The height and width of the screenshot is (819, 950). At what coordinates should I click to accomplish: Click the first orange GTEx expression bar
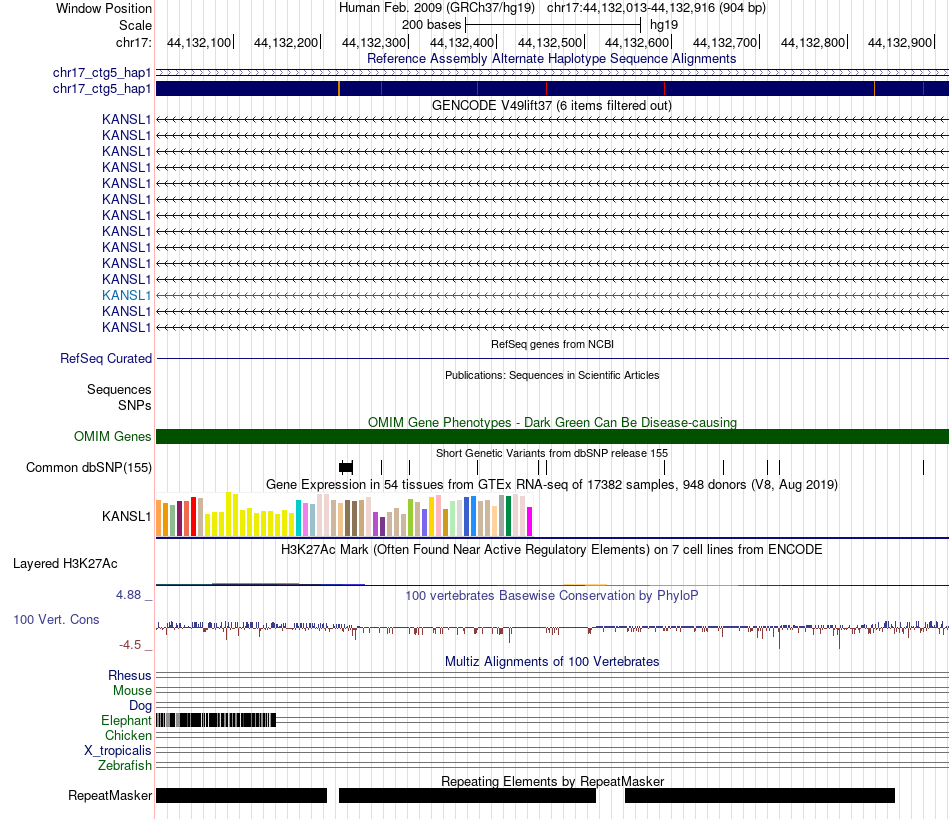pos(159,518)
